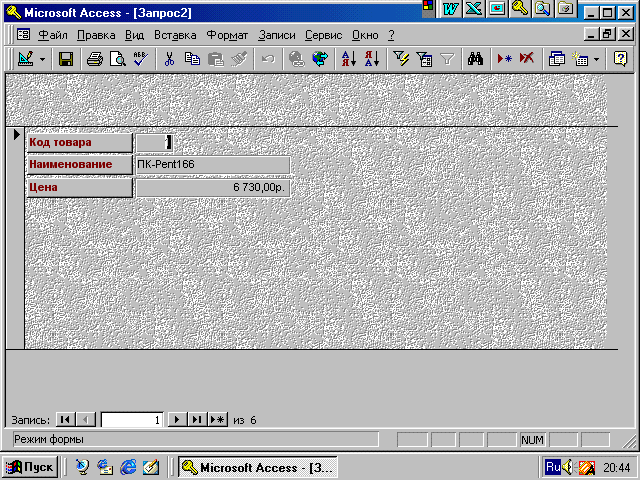
Task: Go to the next record button
Action: pos(177,420)
